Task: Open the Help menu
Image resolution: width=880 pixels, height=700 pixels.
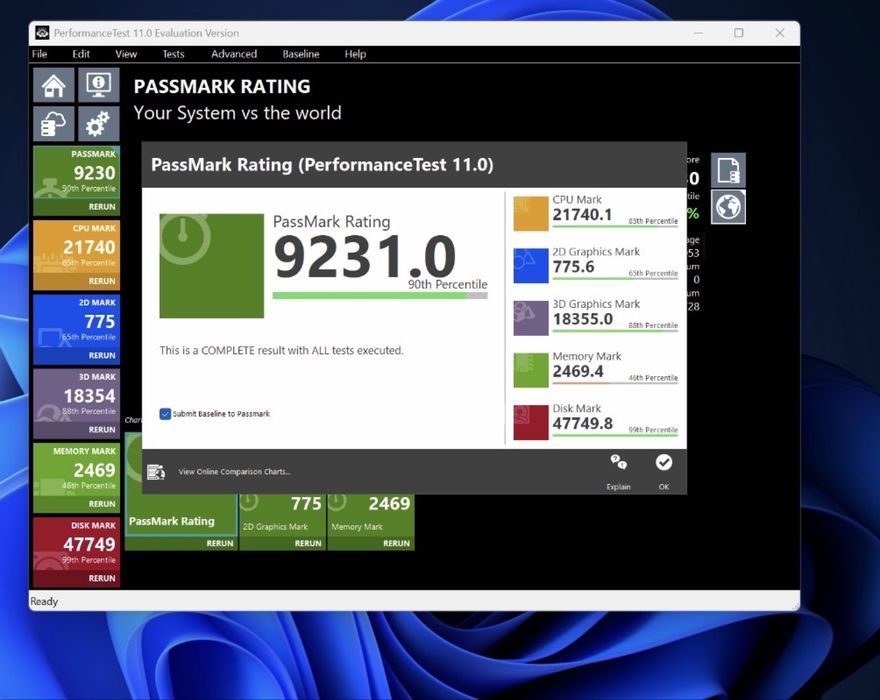Action: tap(355, 54)
